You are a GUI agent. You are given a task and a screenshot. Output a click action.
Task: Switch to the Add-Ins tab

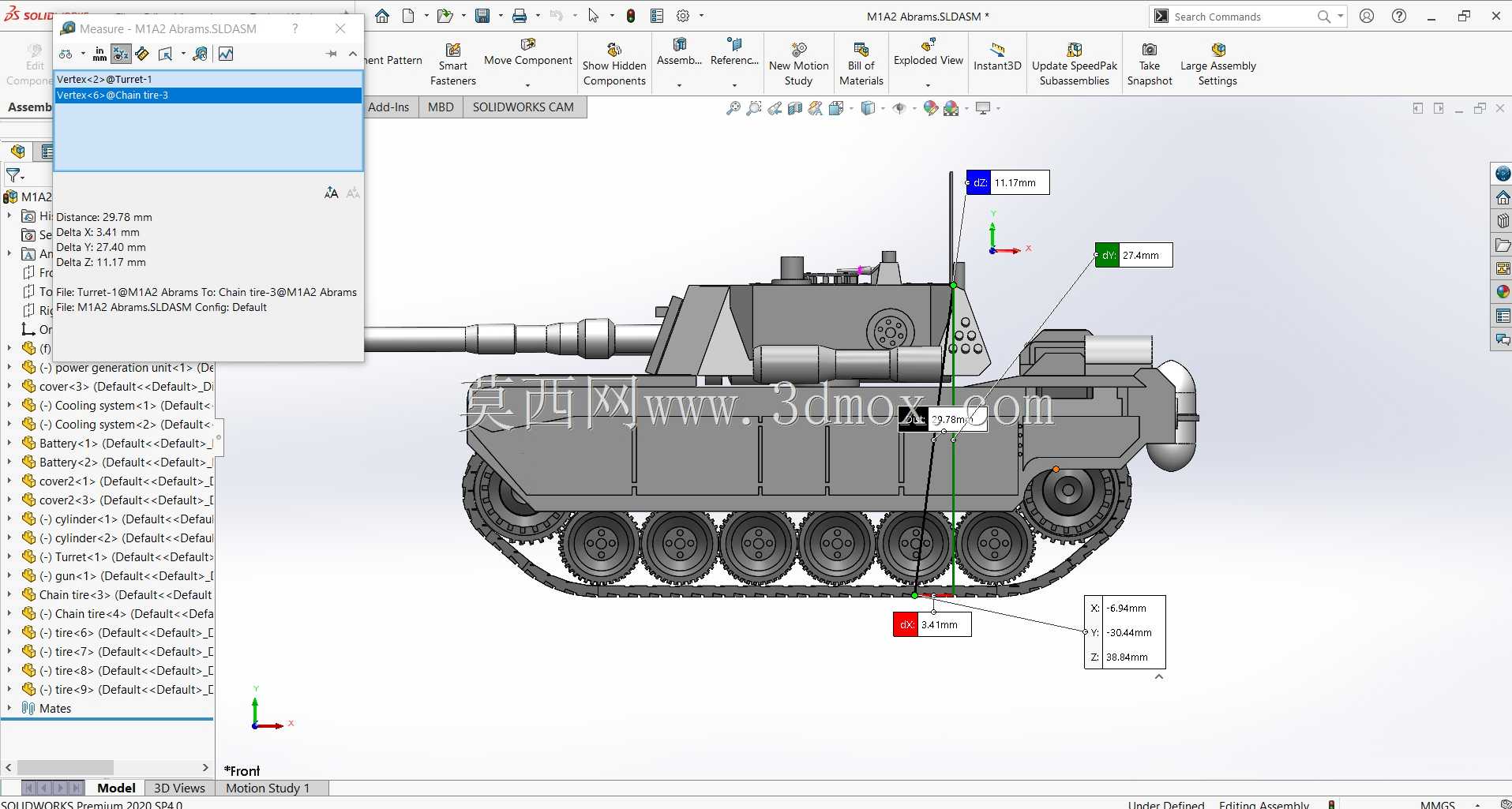click(388, 107)
